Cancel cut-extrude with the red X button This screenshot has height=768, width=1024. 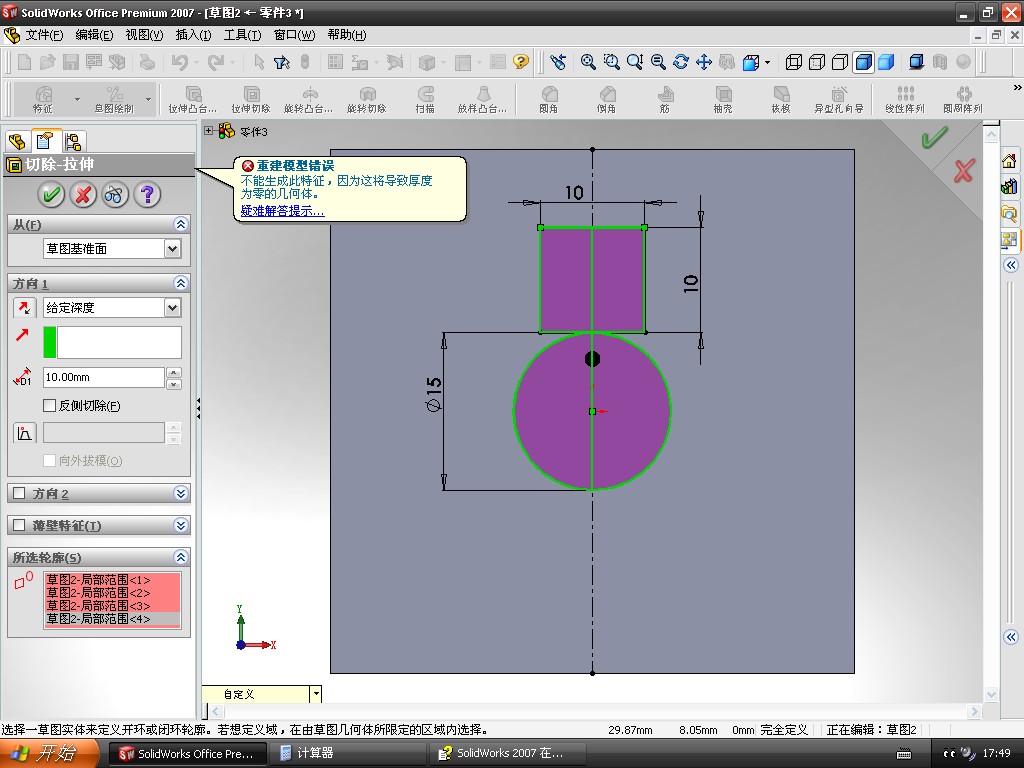coord(84,195)
